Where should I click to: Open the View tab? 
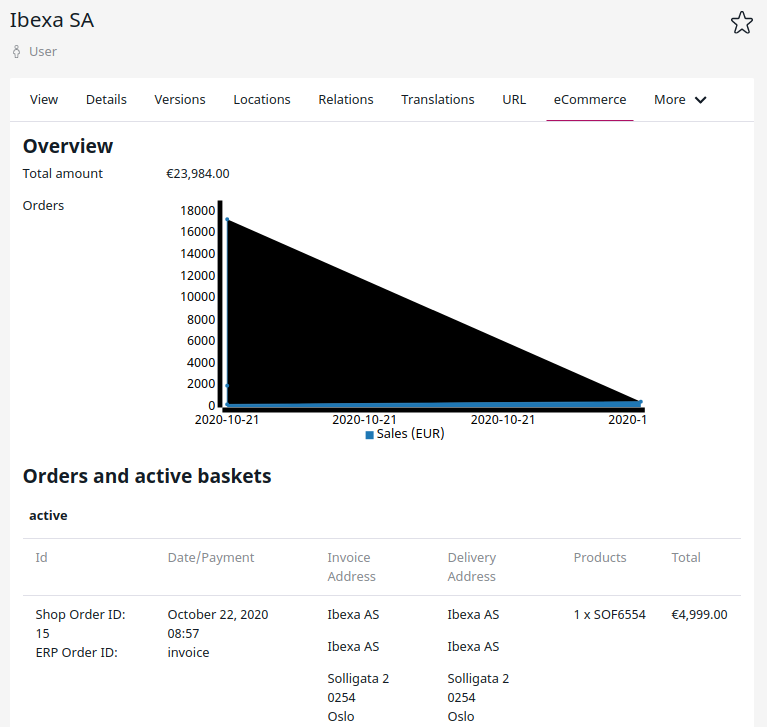[44, 99]
